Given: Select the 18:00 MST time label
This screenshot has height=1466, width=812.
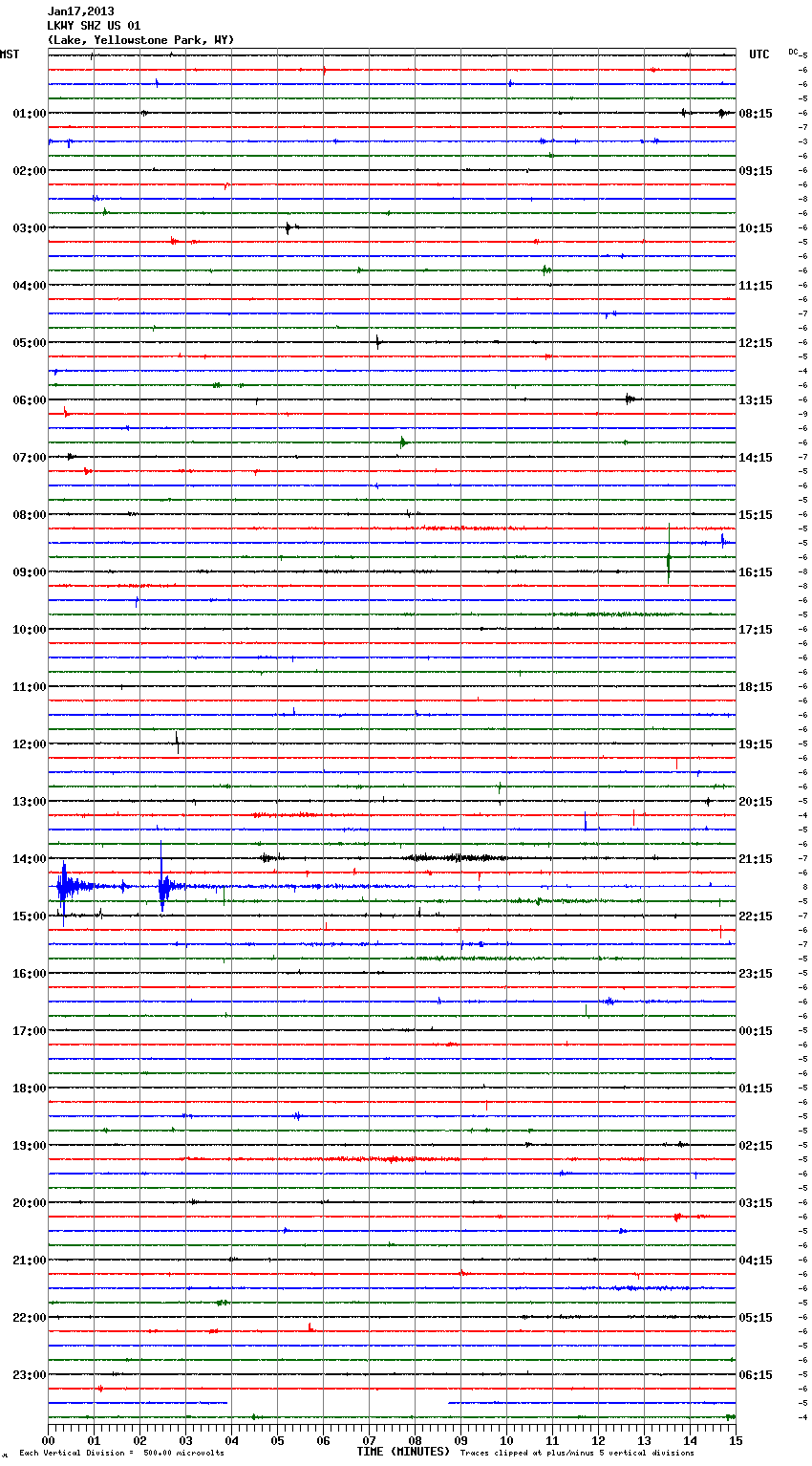Looking at the screenshot, I should [30, 1089].
